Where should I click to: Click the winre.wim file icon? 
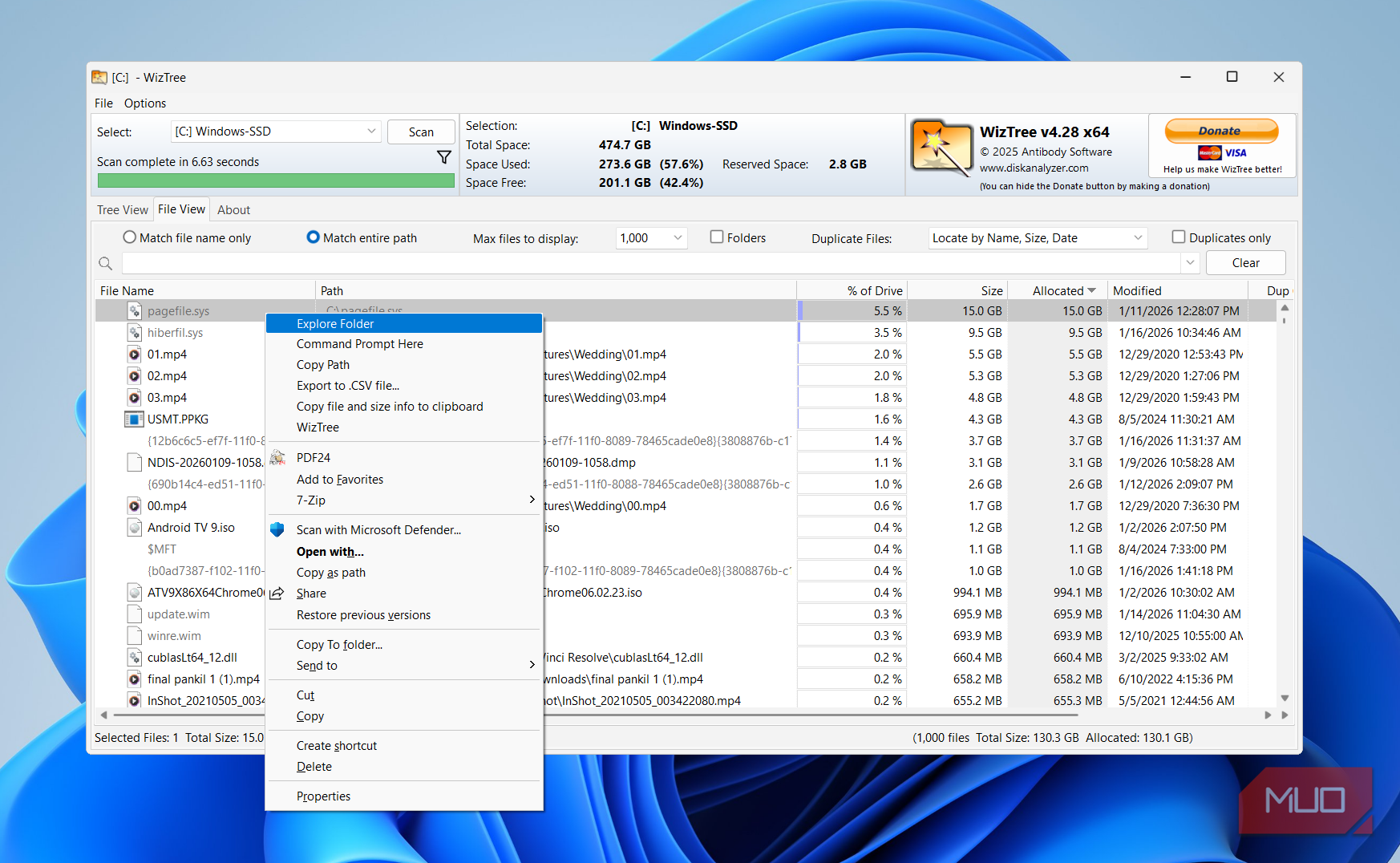(x=135, y=635)
